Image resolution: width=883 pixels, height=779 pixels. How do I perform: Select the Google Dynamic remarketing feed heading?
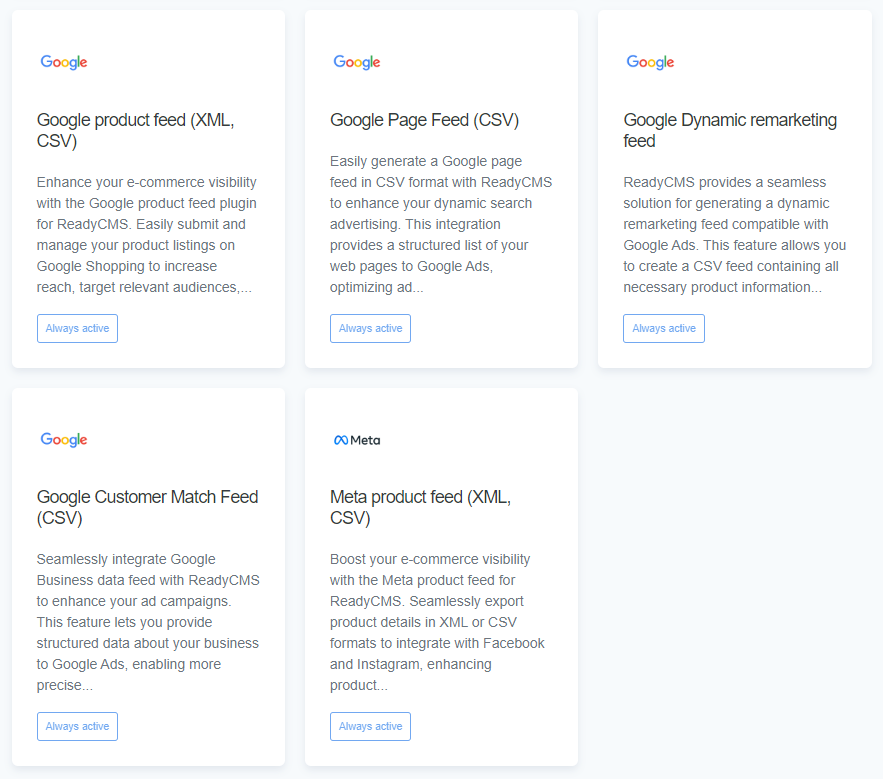pyautogui.click(x=730, y=130)
